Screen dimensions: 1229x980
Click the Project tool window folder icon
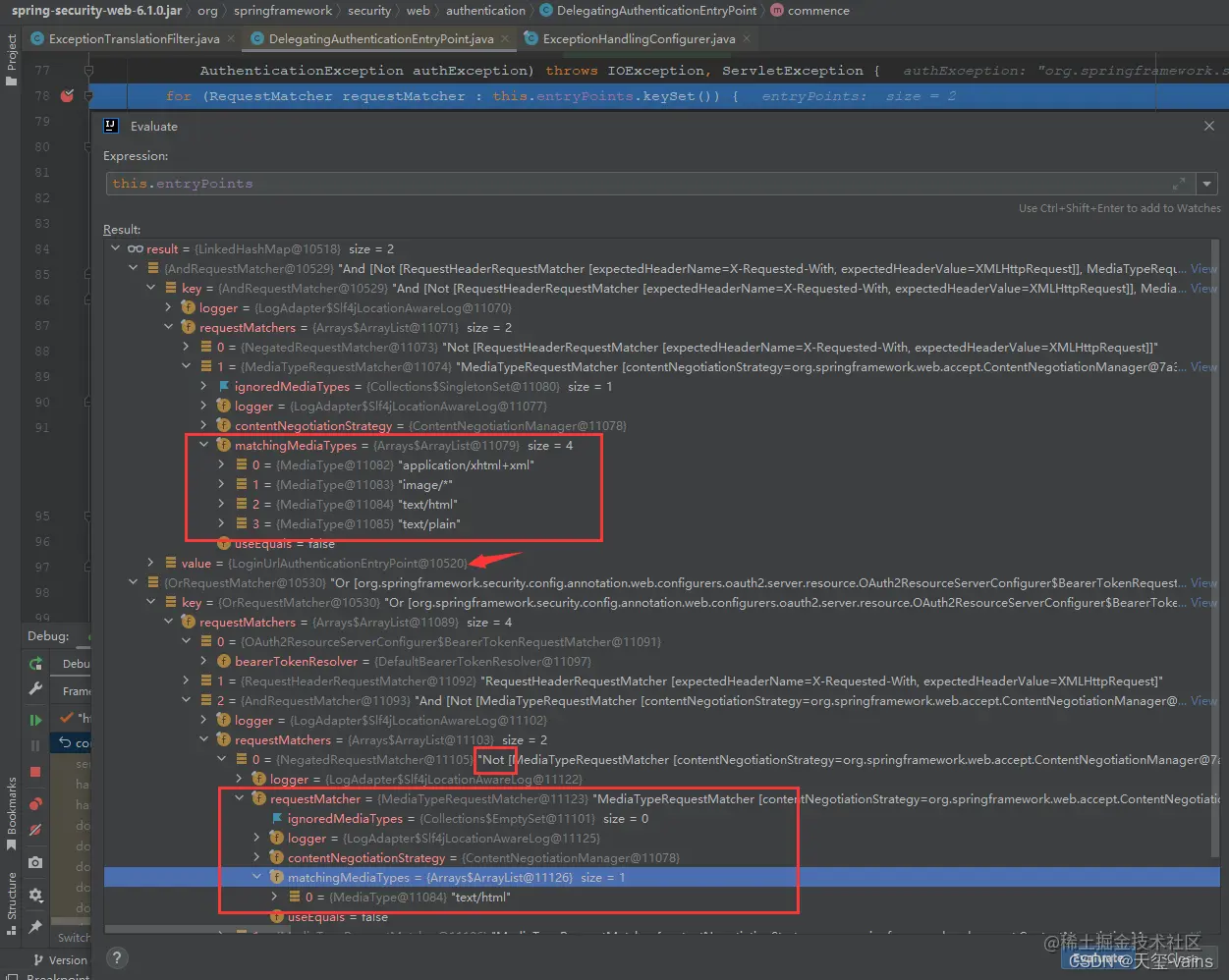tap(11, 82)
